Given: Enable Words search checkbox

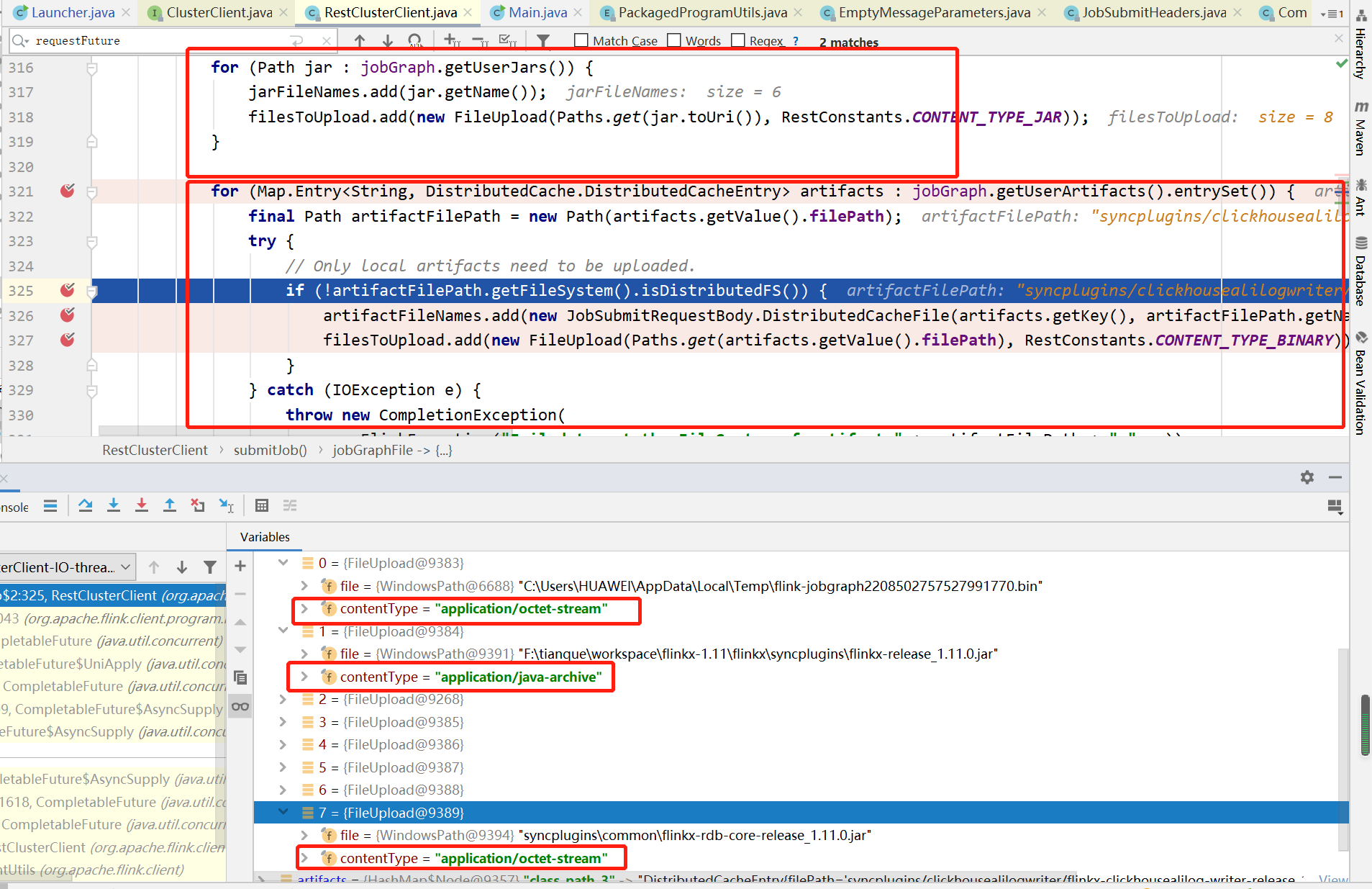Looking at the screenshot, I should [x=674, y=40].
